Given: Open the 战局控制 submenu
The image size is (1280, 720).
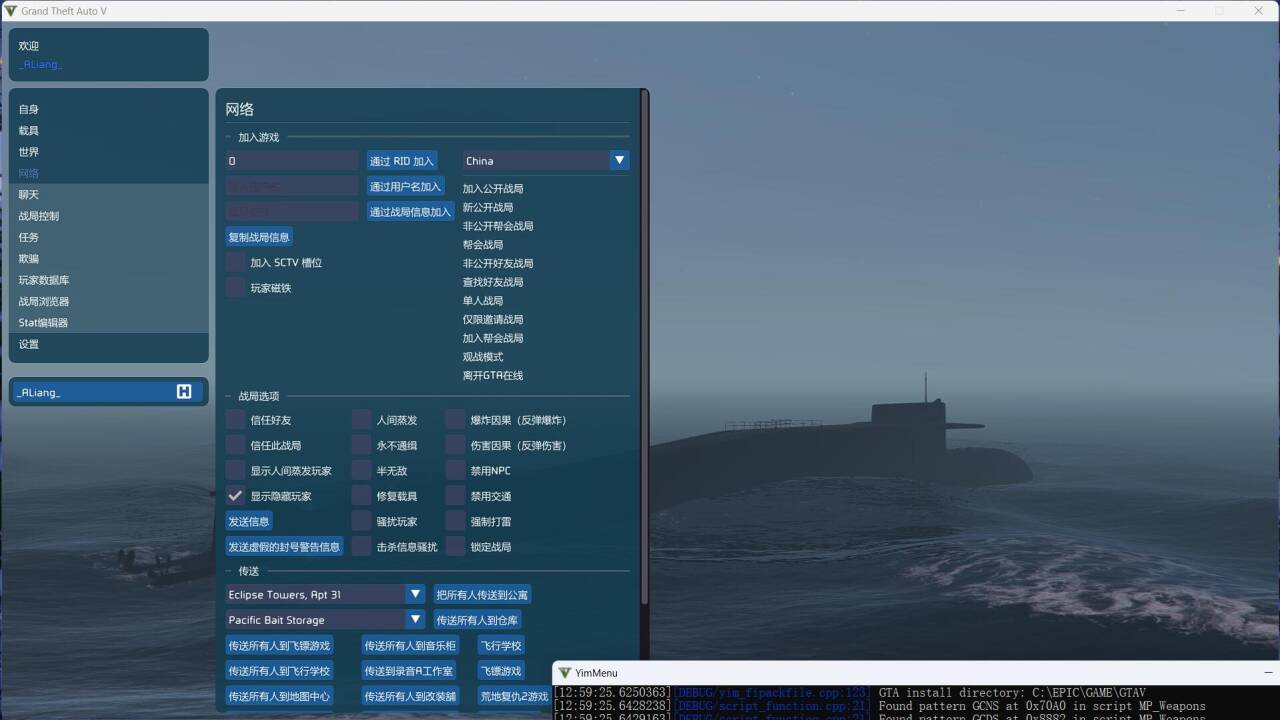Looking at the screenshot, I should (x=109, y=216).
